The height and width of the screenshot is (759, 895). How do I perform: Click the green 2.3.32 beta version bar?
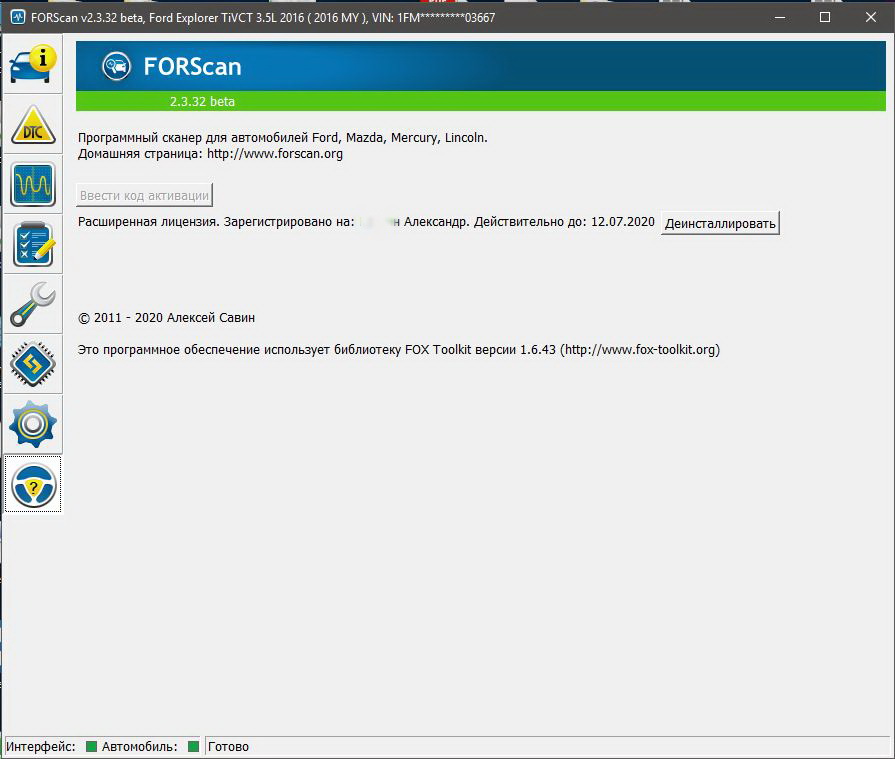click(x=480, y=101)
